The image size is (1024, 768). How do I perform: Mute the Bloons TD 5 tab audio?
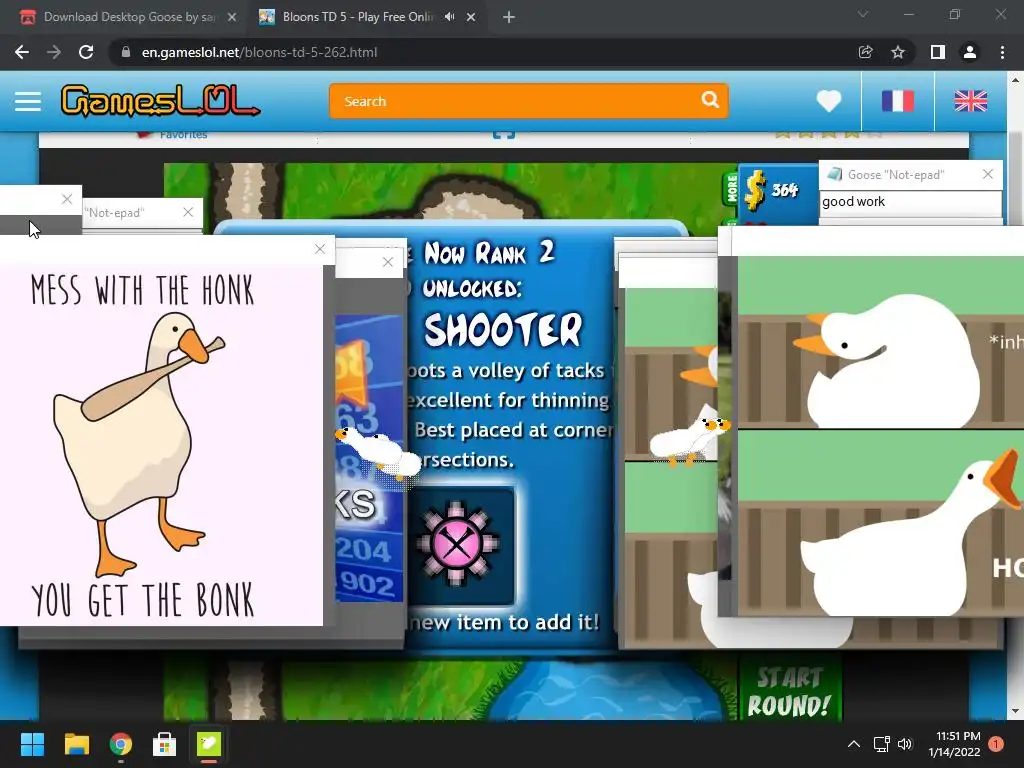pos(449,17)
